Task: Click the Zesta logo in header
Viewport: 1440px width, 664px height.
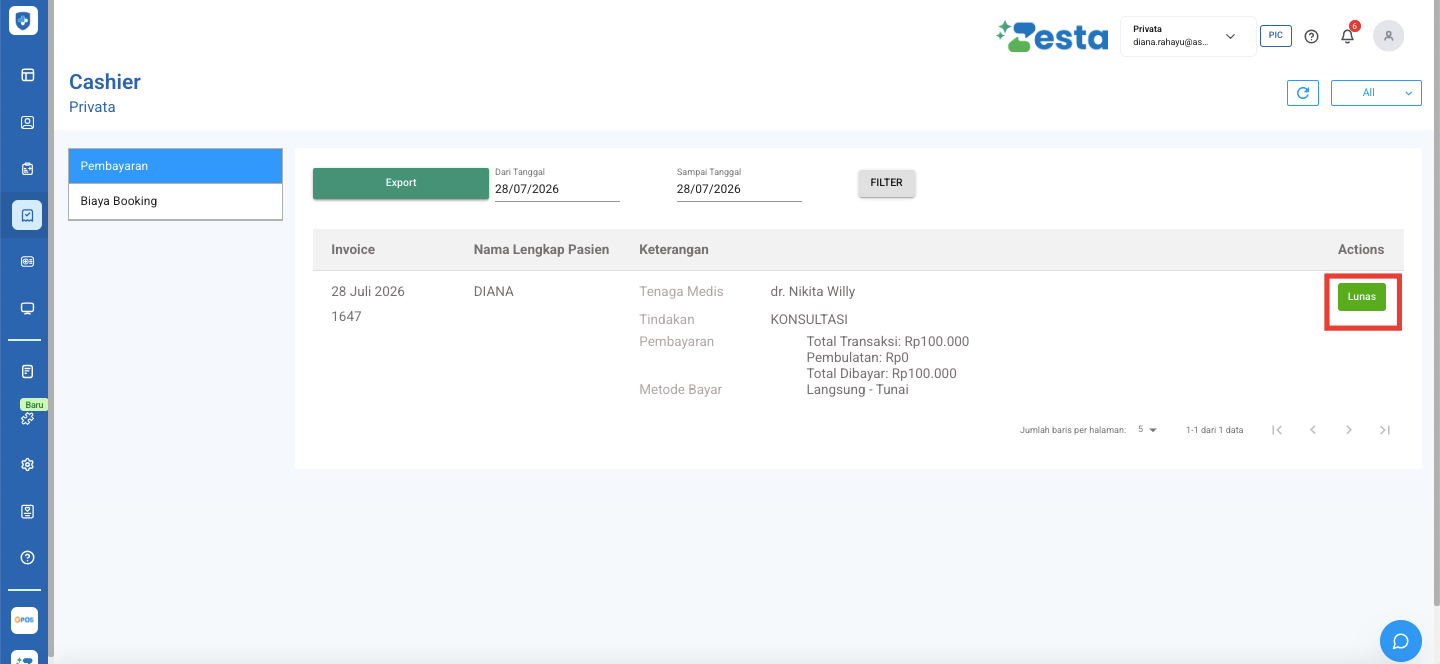Action: (x=1052, y=36)
